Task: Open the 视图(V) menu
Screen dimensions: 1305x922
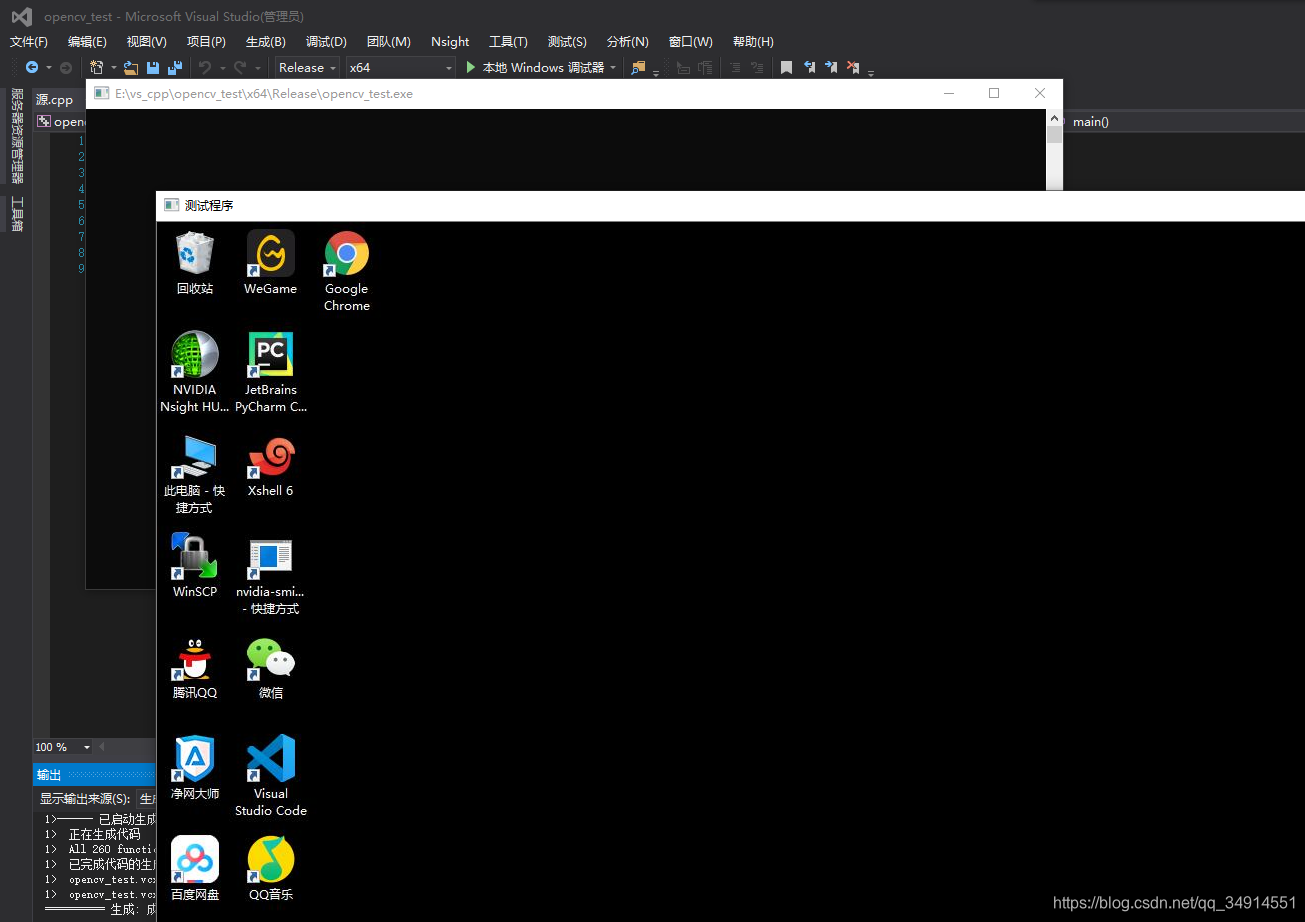Action: tap(146, 42)
